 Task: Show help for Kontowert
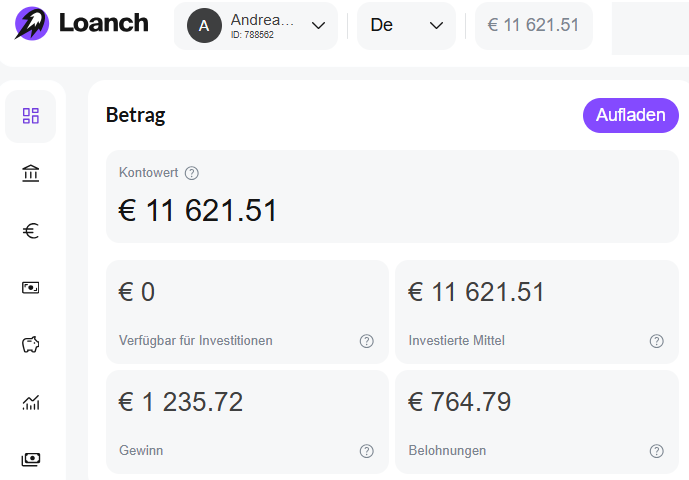(x=192, y=172)
